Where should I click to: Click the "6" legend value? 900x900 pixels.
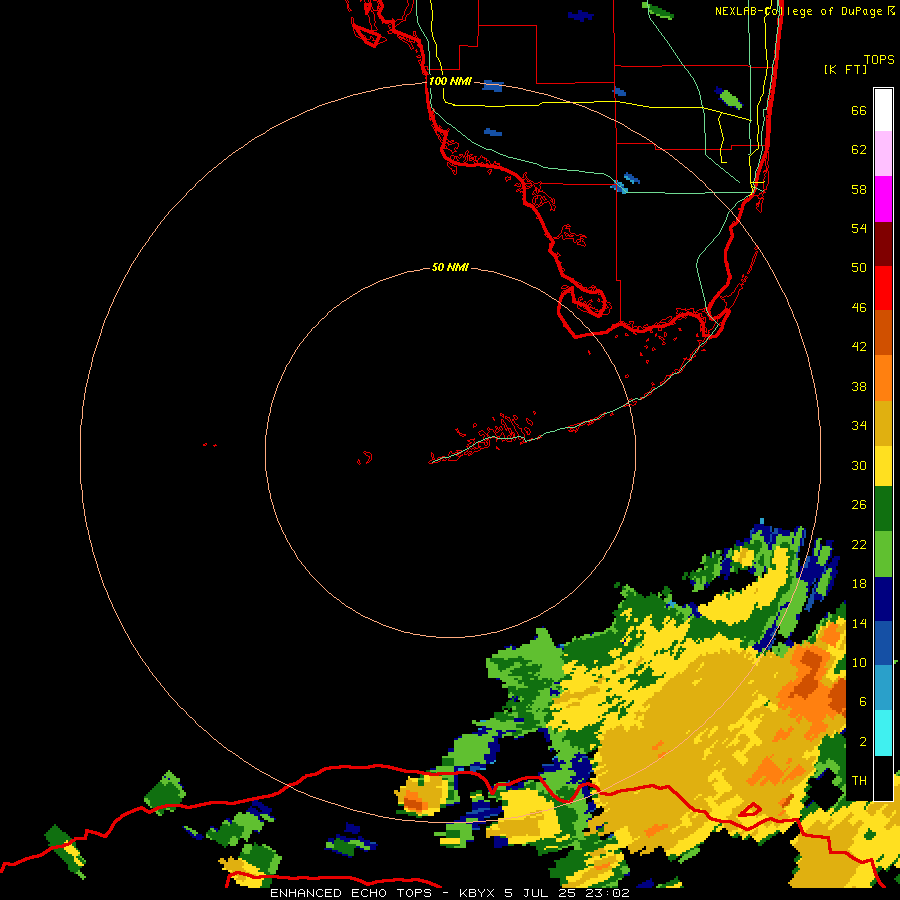click(863, 702)
